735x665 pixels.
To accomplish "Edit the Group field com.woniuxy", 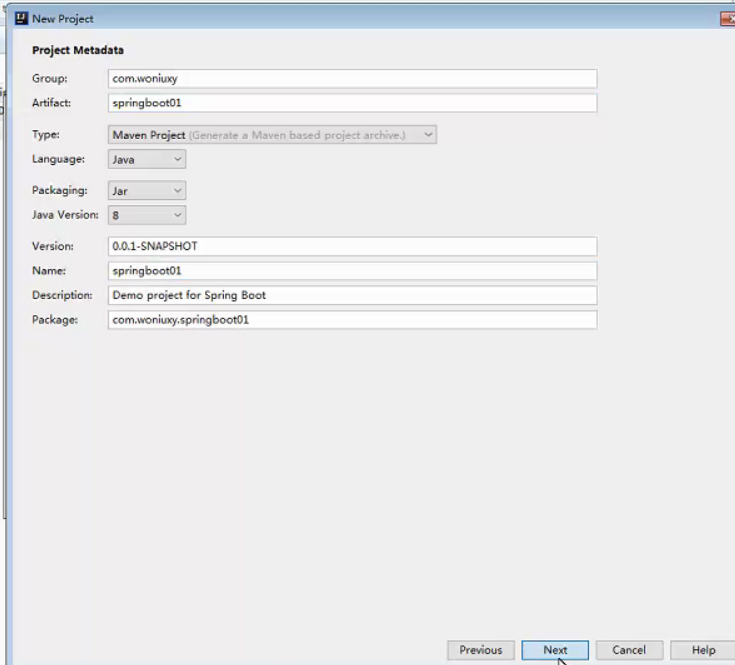I will (x=352, y=78).
